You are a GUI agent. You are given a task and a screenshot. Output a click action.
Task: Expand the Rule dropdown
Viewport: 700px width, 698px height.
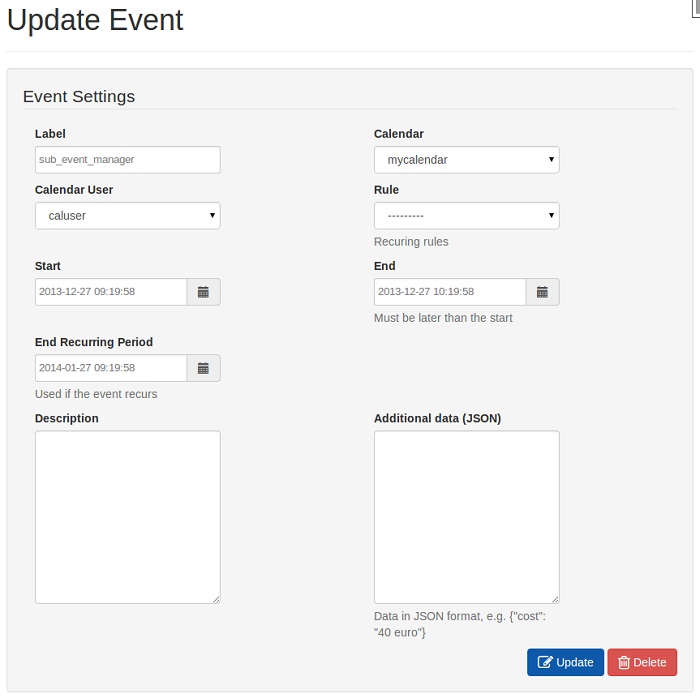click(467, 216)
